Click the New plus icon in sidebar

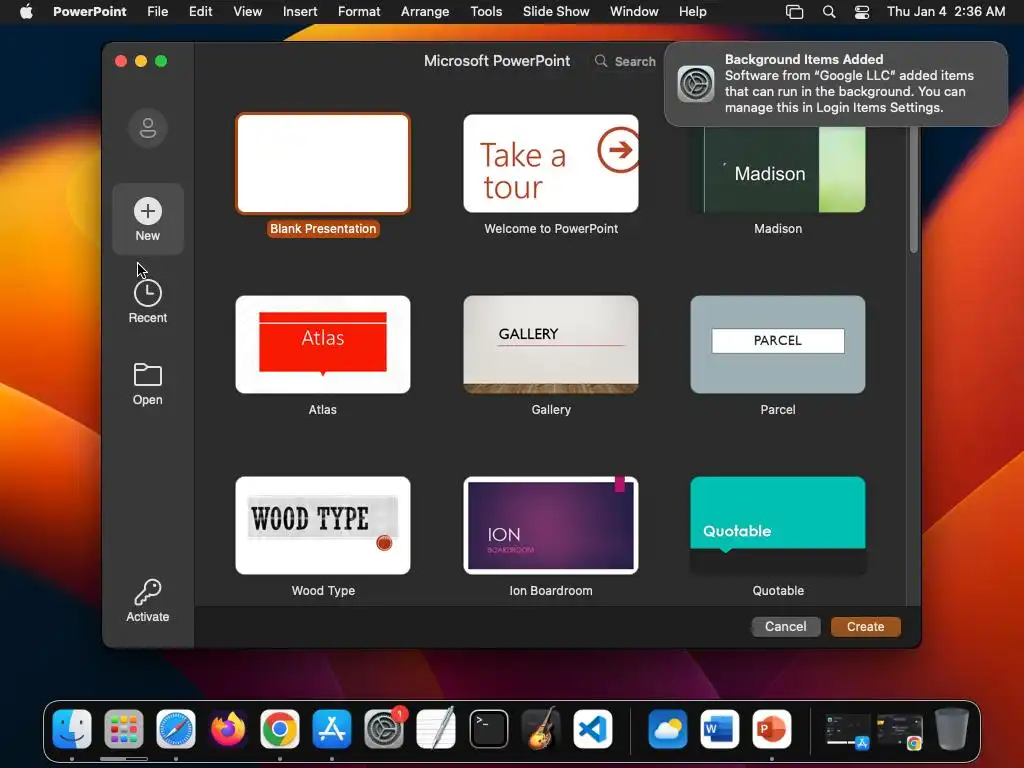(x=148, y=211)
